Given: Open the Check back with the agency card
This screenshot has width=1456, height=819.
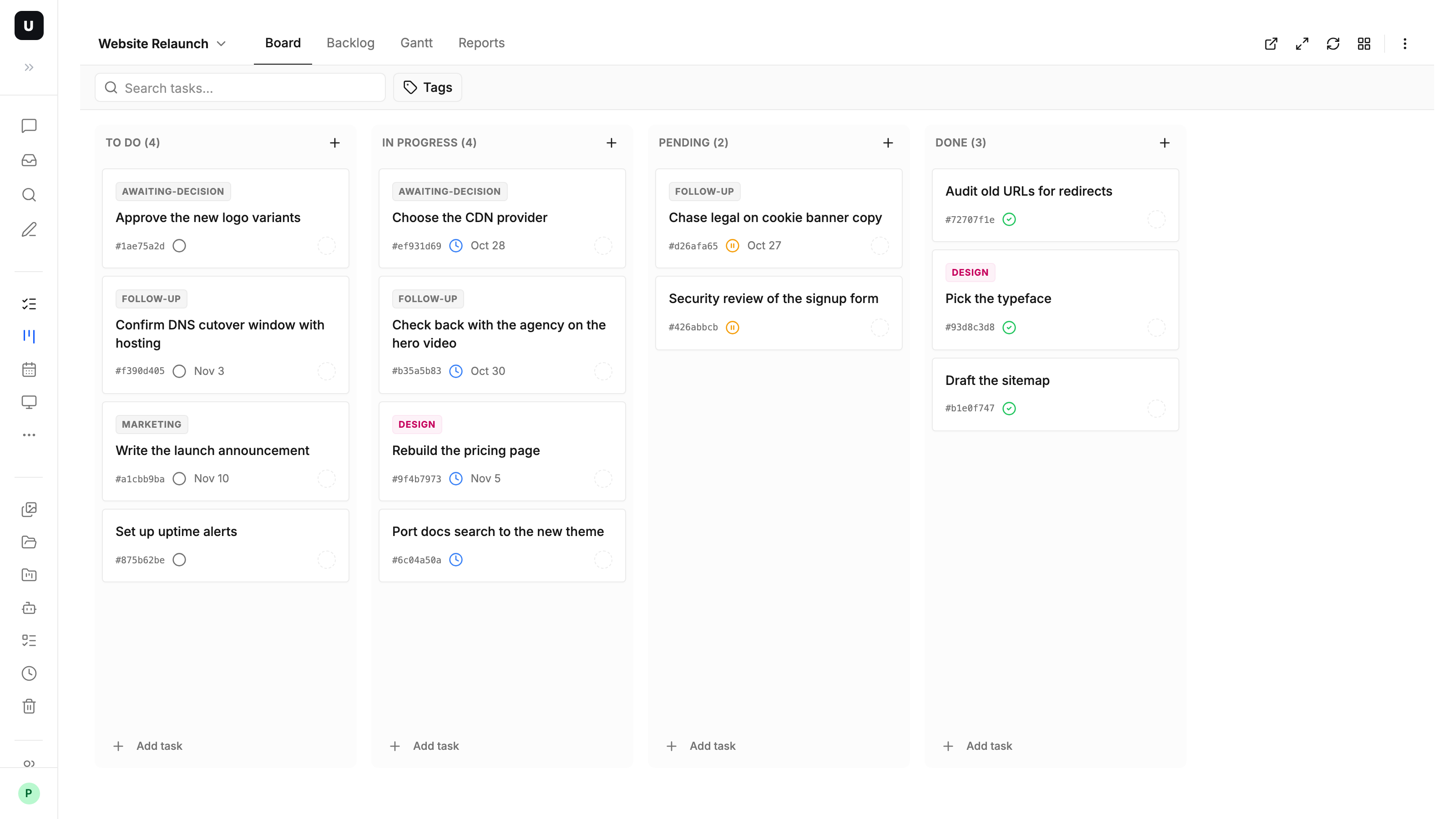Looking at the screenshot, I should [x=502, y=334].
